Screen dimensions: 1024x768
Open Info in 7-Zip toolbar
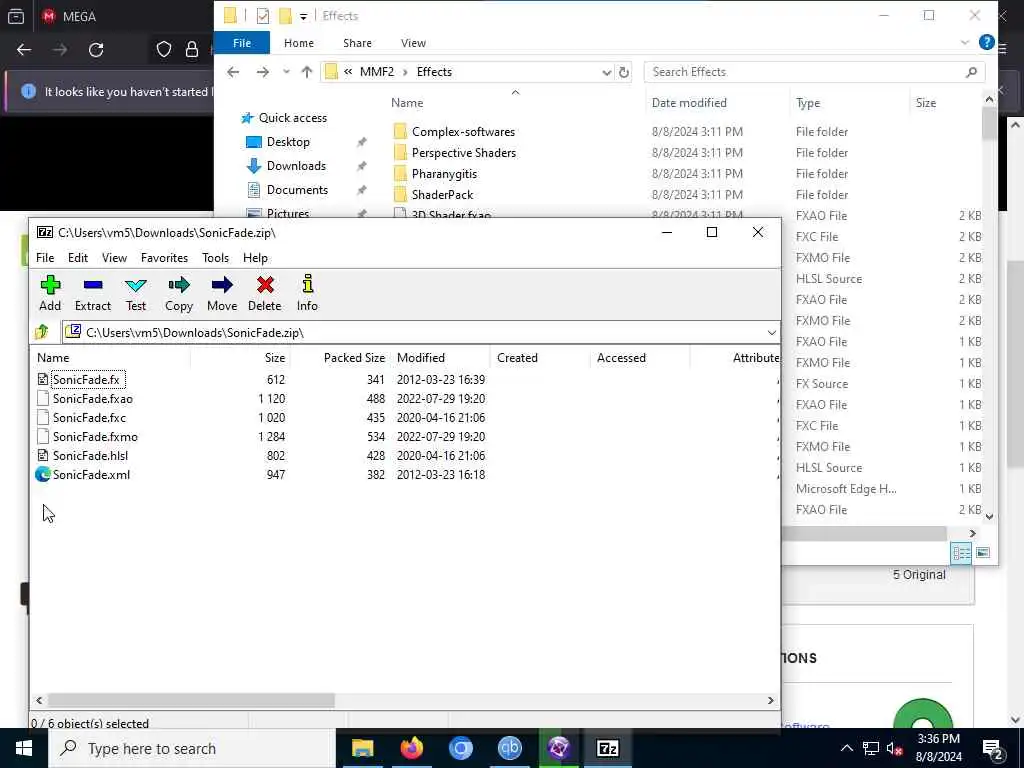[x=307, y=293]
